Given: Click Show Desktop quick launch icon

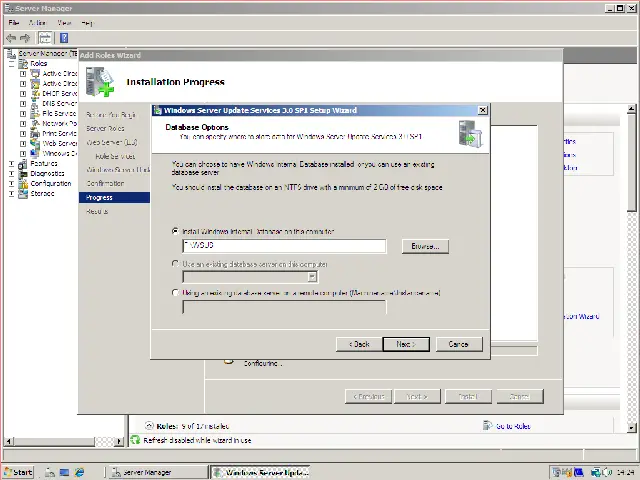Looking at the screenshot, I should (x=64, y=472).
